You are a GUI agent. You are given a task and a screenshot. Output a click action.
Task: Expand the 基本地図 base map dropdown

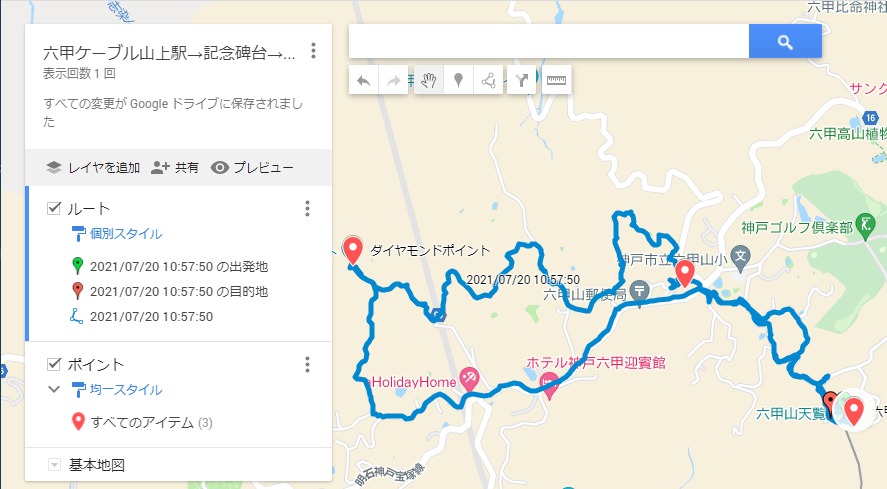click(54, 465)
